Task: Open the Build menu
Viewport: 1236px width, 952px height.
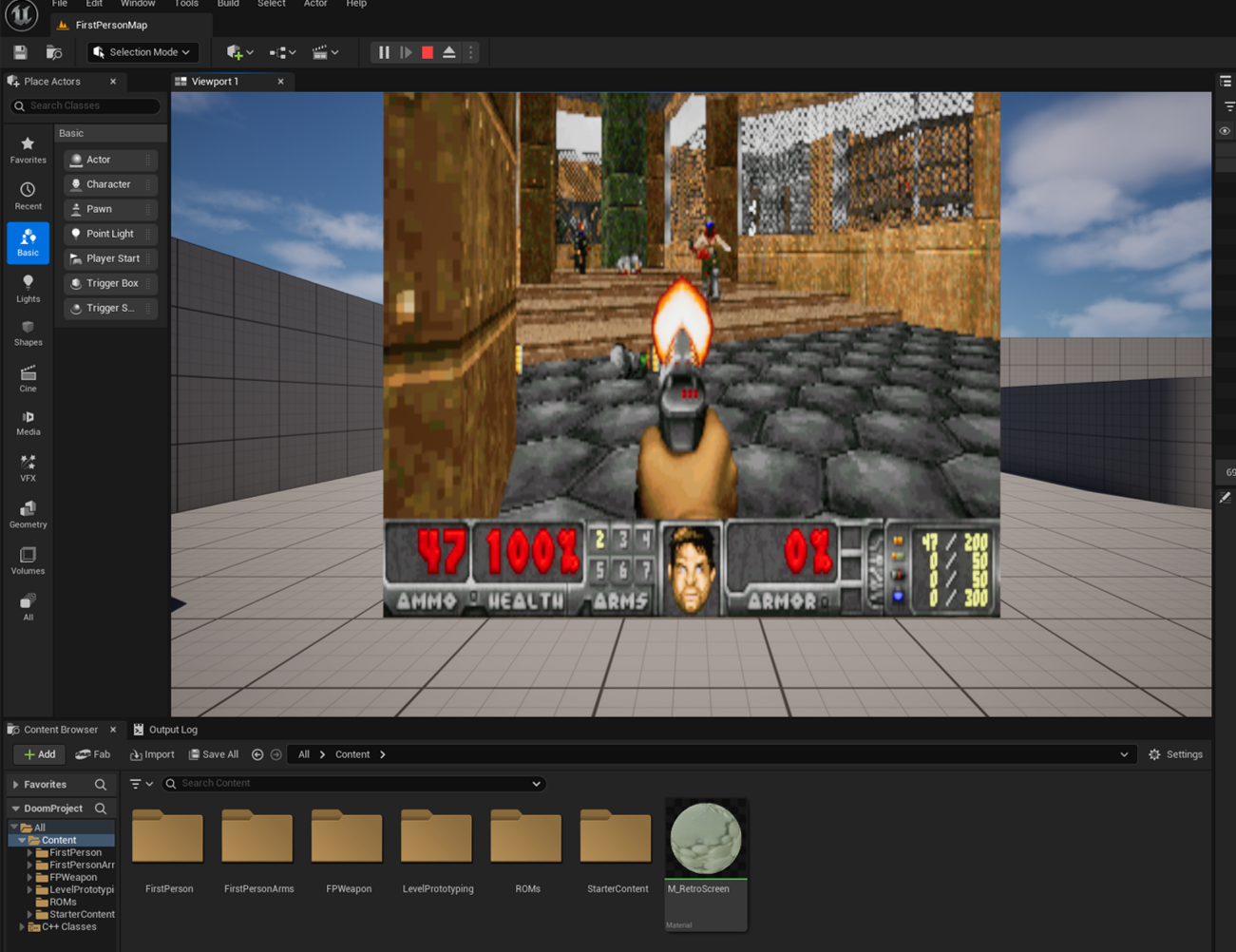Action: (228, 4)
